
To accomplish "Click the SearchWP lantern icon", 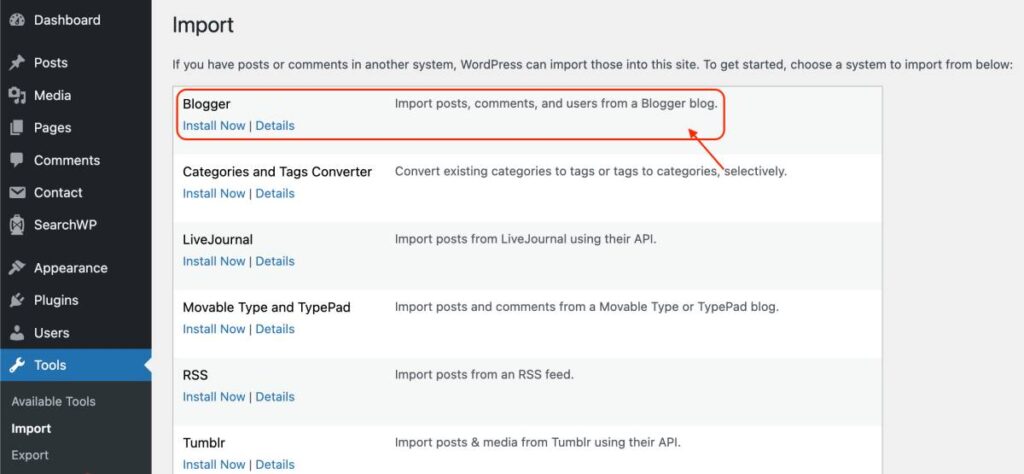I will point(17,225).
